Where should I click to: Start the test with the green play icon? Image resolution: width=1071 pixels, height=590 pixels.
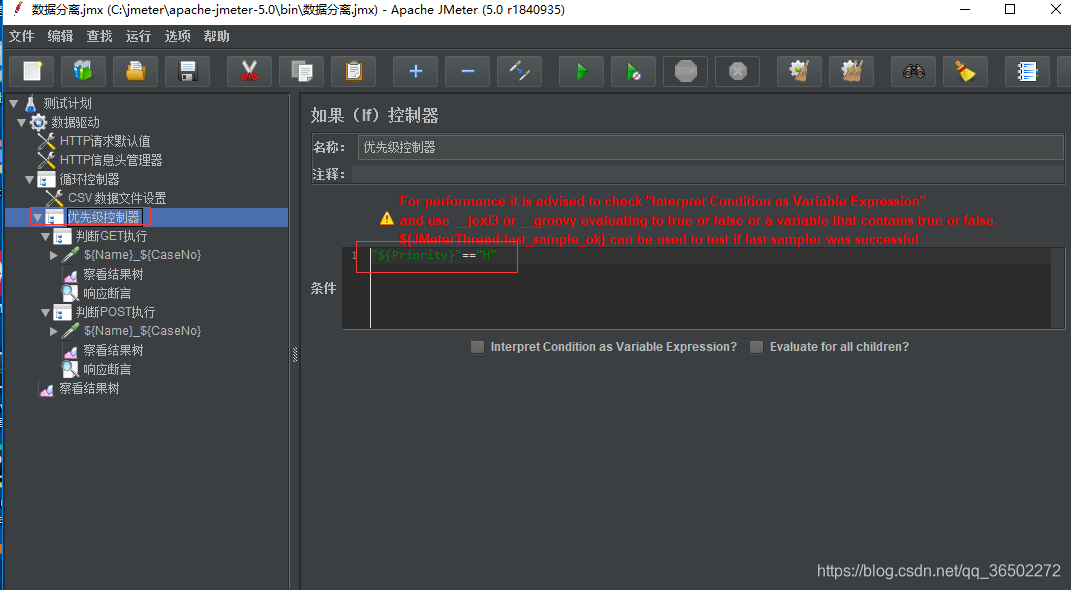tap(581, 71)
